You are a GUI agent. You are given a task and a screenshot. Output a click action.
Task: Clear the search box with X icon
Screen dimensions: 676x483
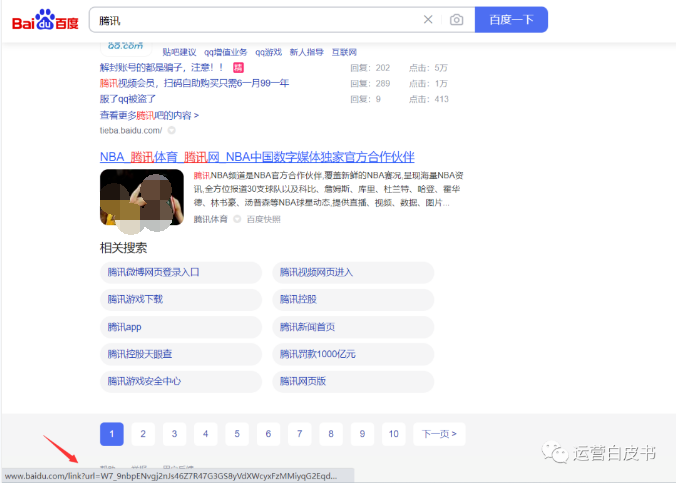[x=428, y=19]
